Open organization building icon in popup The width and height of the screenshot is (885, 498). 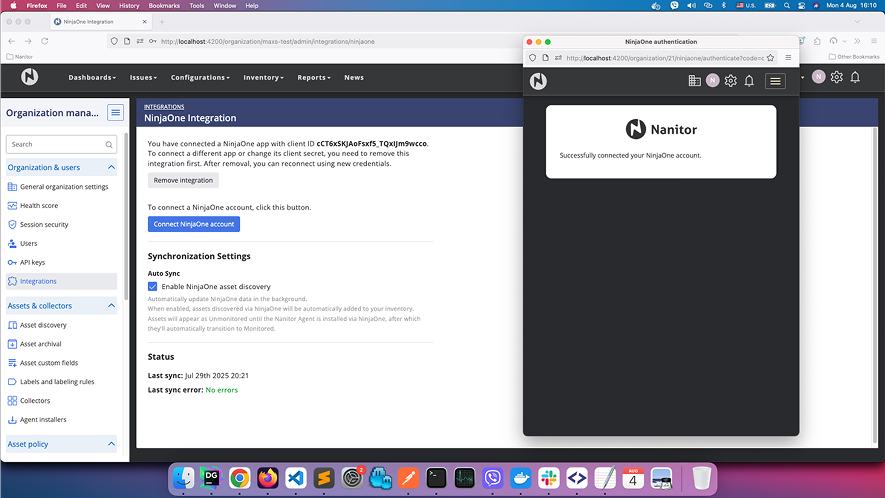tap(694, 81)
